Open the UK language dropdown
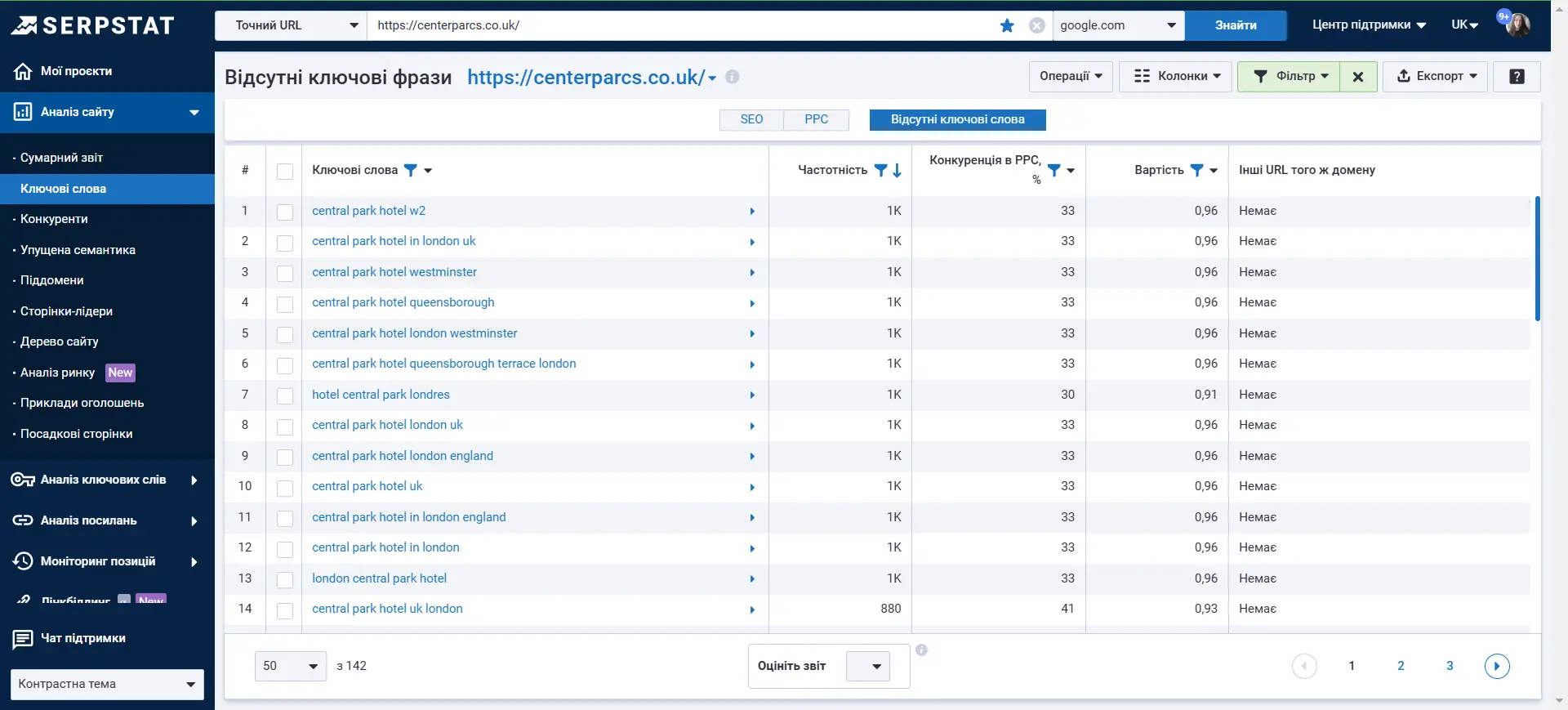 coord(1464,25)
